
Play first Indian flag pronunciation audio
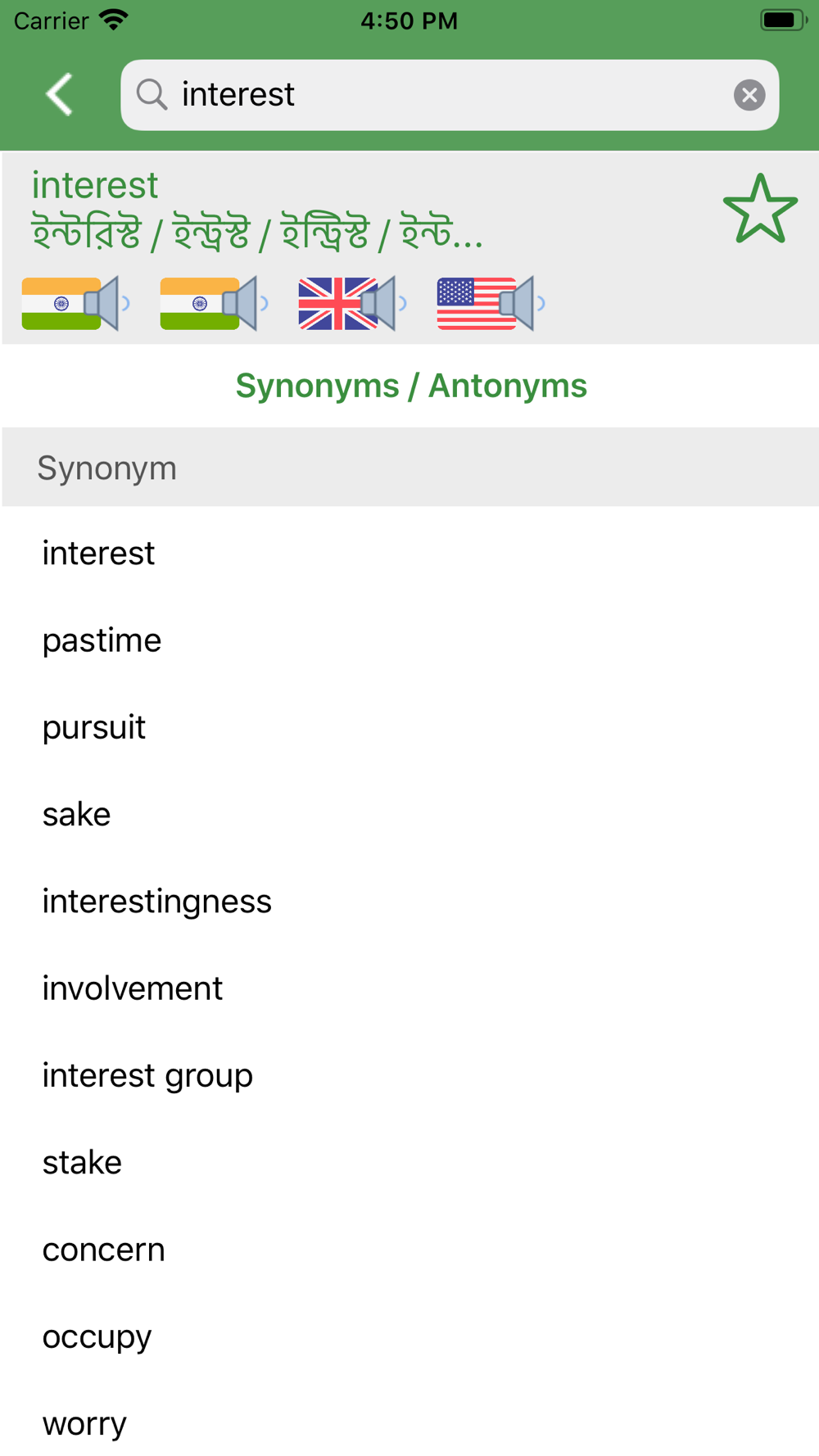[75, 304]
